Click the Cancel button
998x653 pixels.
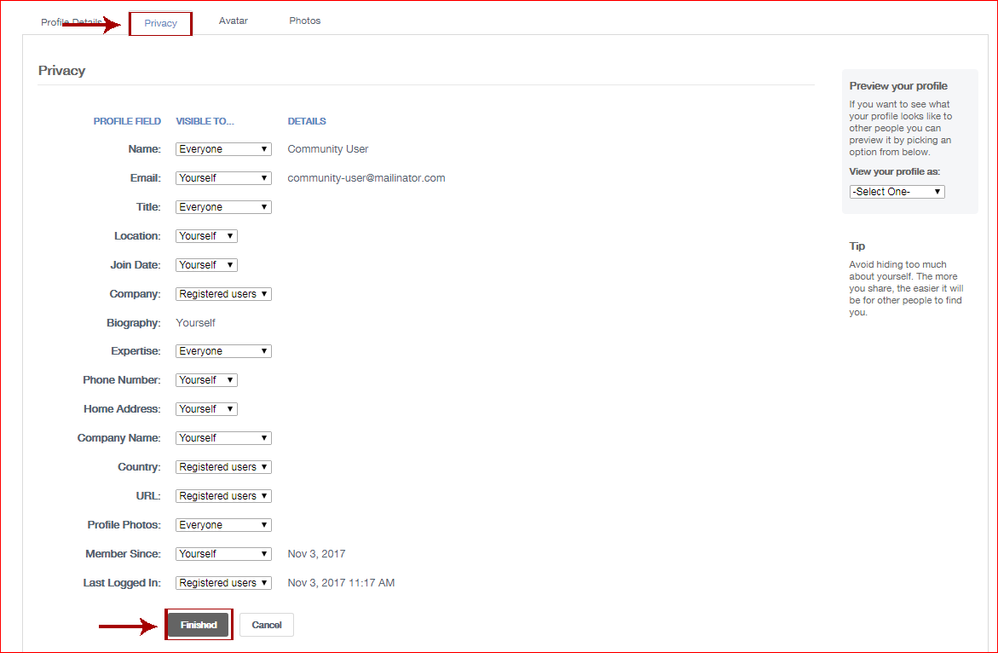coord(266,625)
